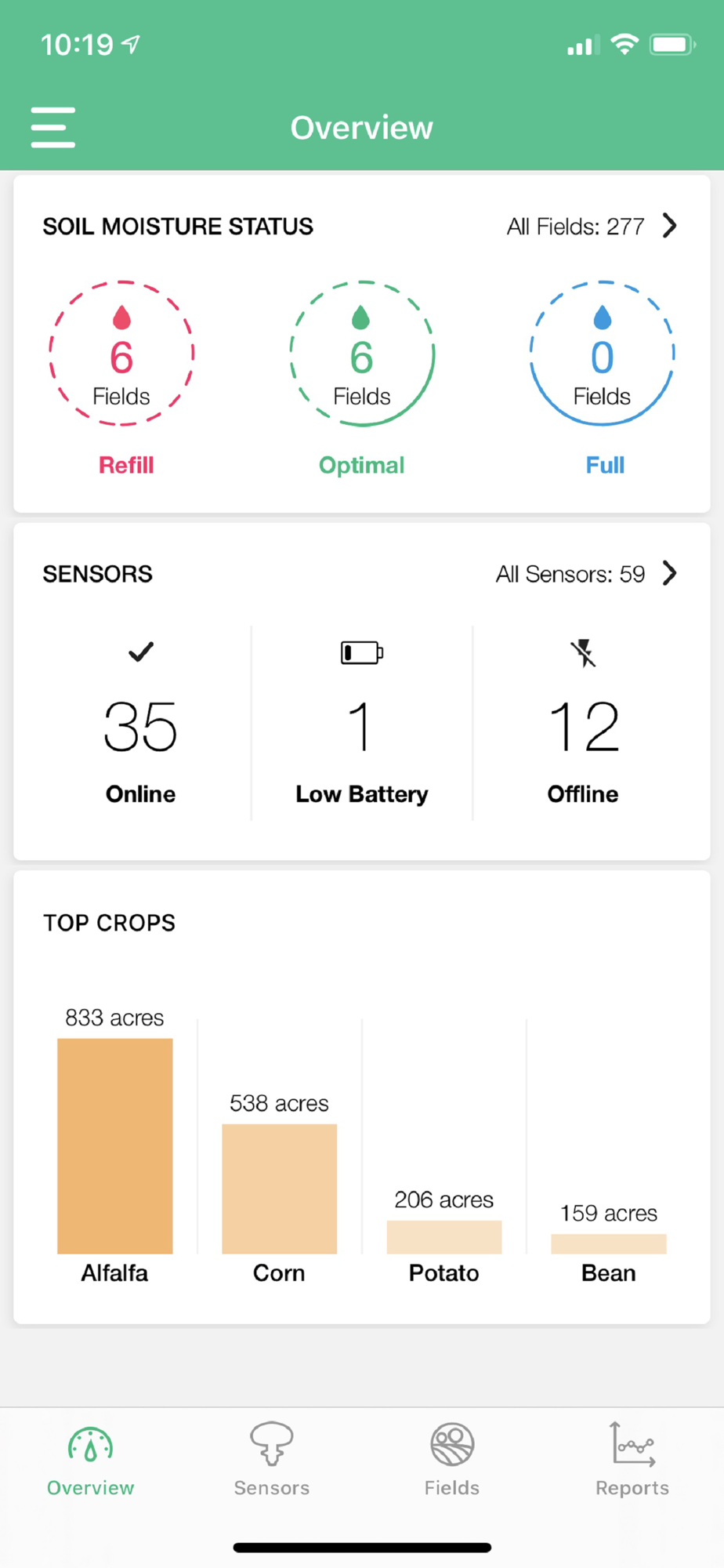Tap the green Optimal fields circle

pos(362,353)
